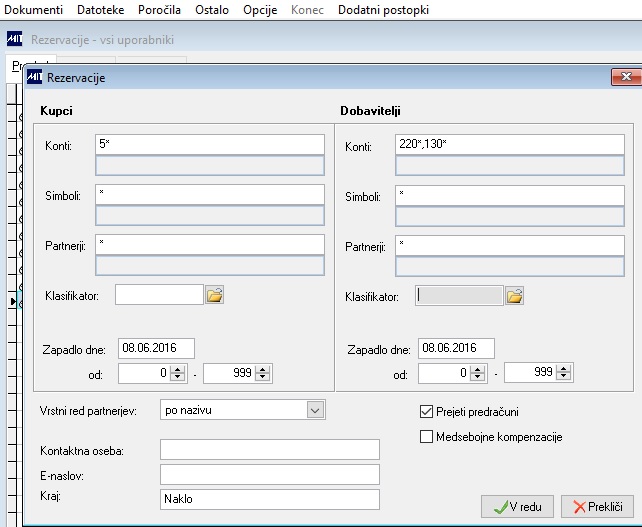Expand Vrstni red partnerjev dropdown
This screenshot has height=527, width=642.
(x=315, y=410)
